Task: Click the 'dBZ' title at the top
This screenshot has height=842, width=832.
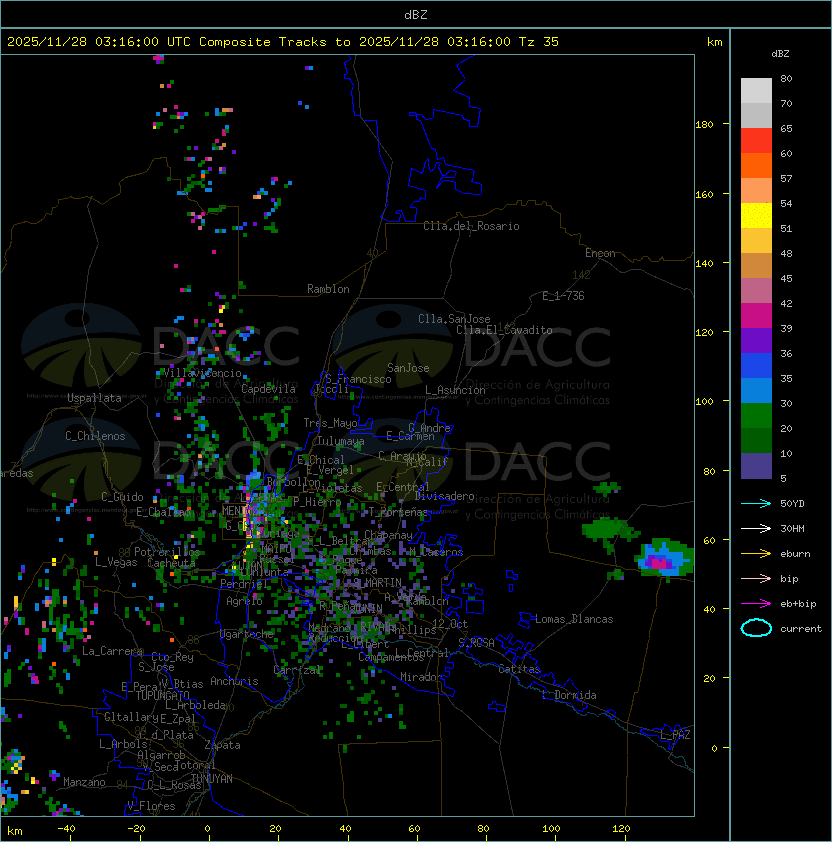Action: coord(416,14)
